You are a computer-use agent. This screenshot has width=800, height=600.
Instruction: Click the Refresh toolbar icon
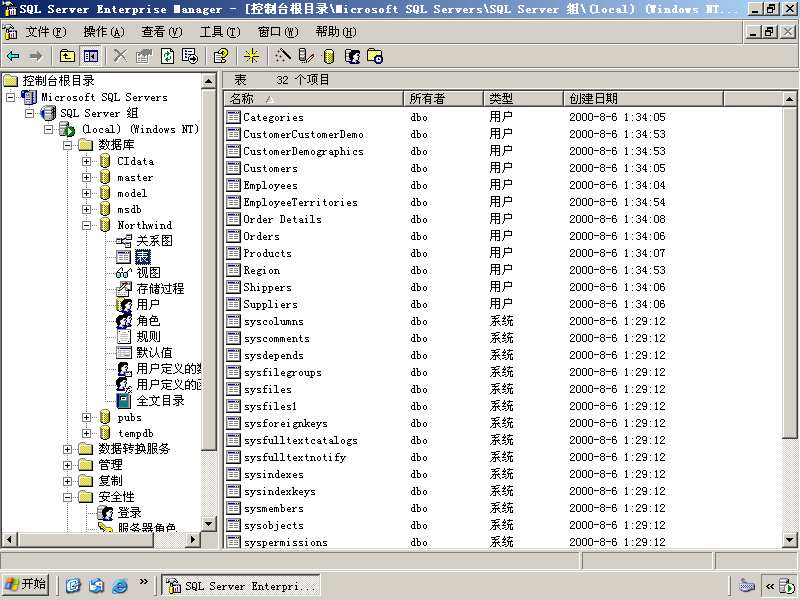coord(167,56)
